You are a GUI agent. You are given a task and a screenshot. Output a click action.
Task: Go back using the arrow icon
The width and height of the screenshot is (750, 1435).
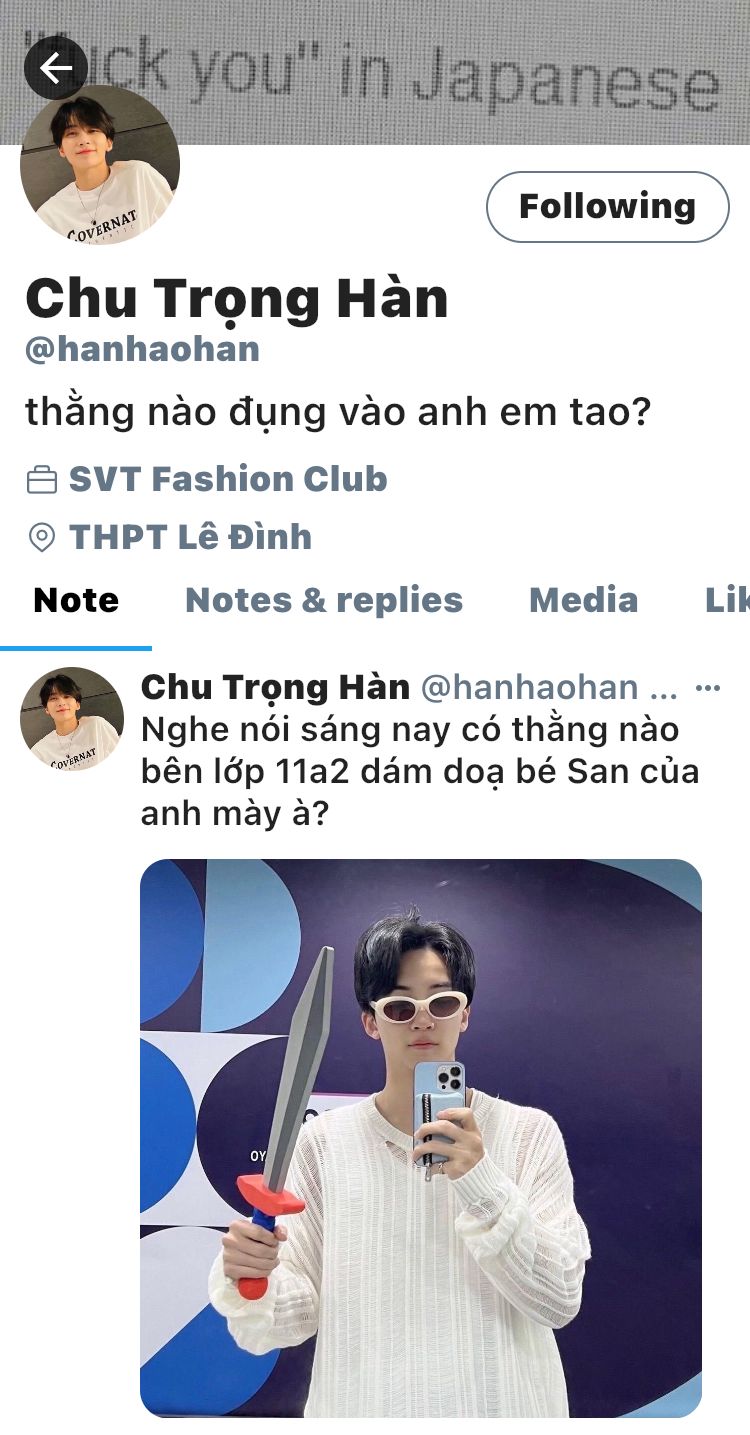[x=56, y=68]
